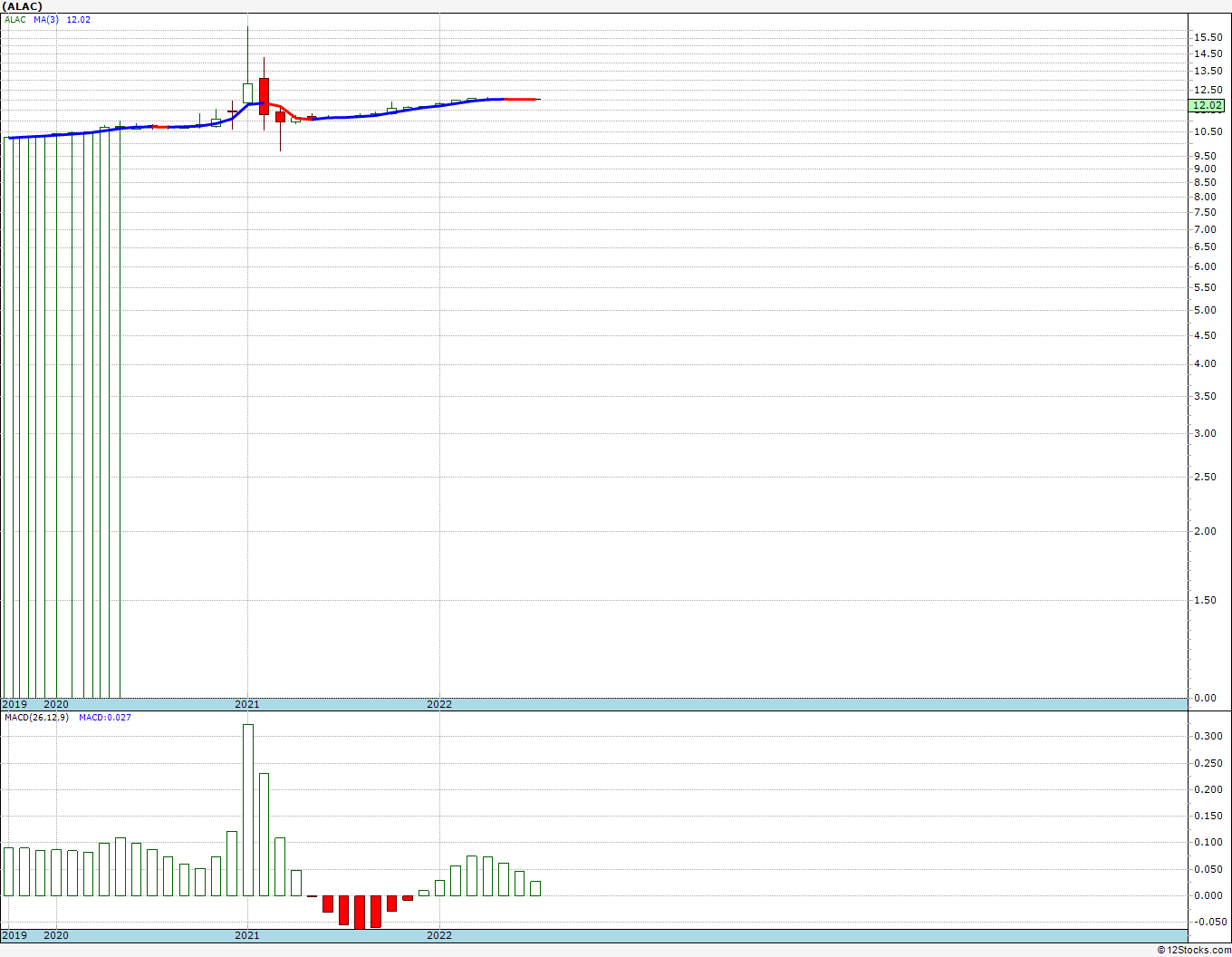Click 2020 on the price chart time axis
Image resolution: width=1232 pixels, height=957 pixels.
click(56, 704)
